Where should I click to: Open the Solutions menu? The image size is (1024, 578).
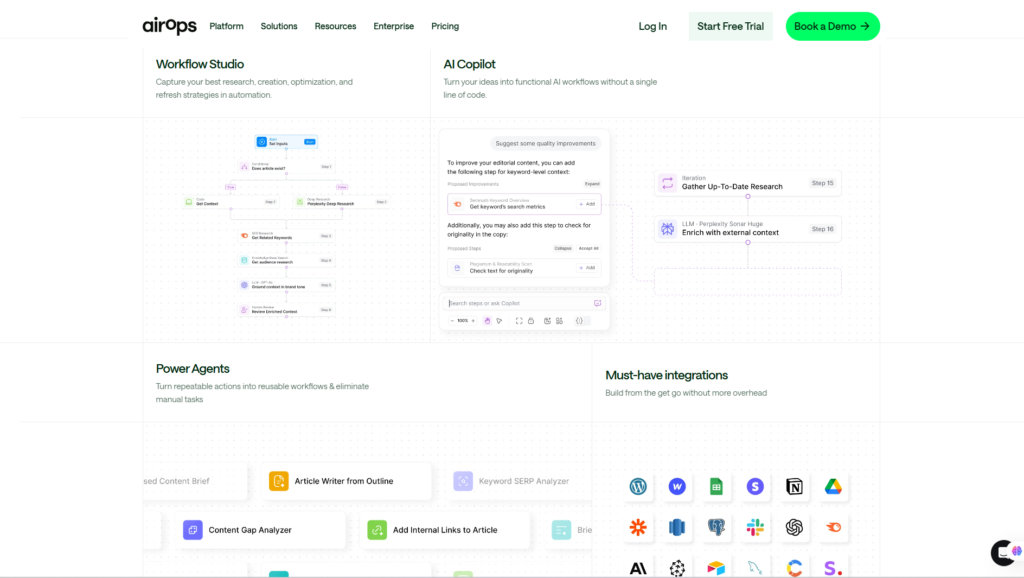(x=279, y=26)
